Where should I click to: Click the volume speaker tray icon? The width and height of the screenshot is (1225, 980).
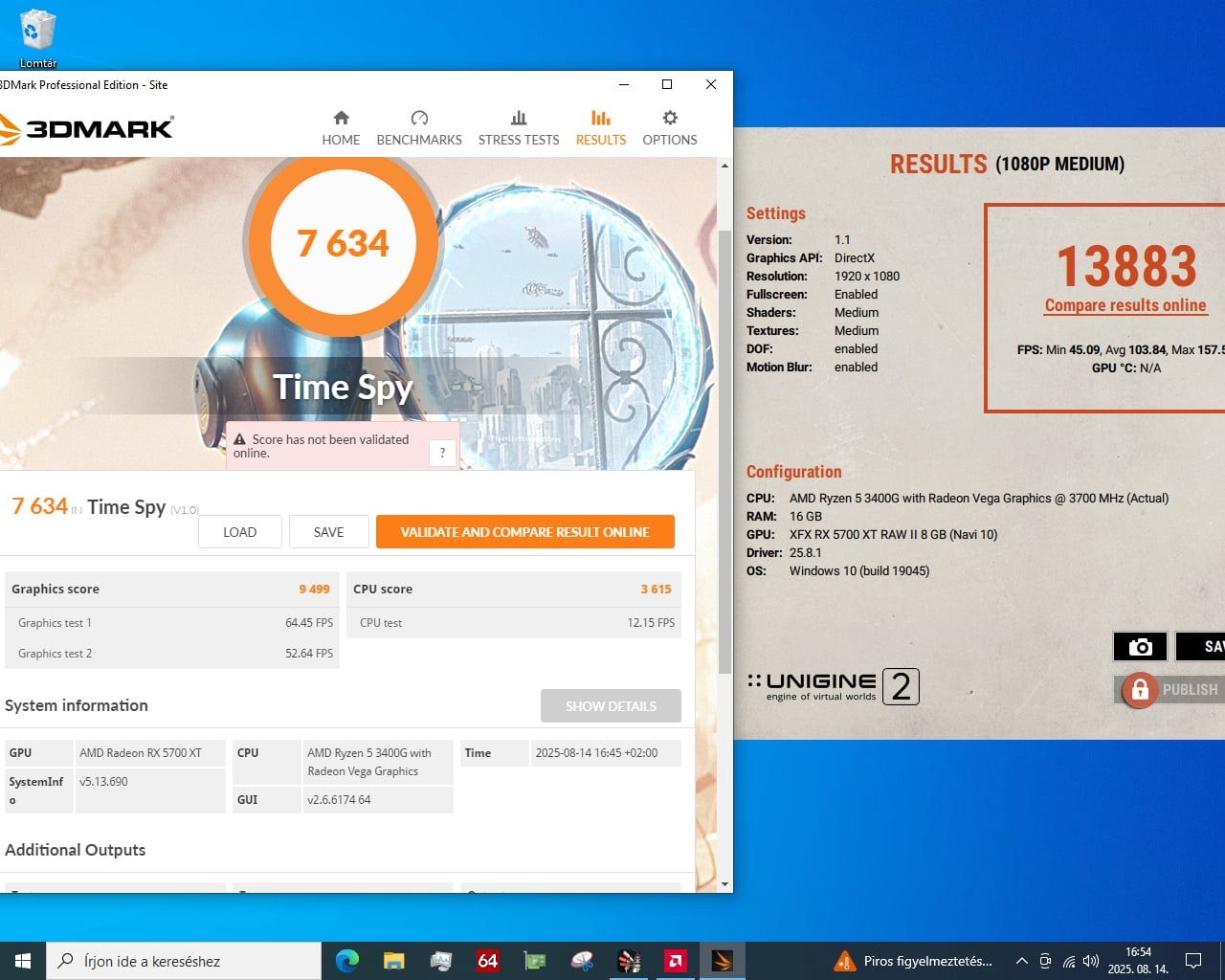pos(1091,961)
